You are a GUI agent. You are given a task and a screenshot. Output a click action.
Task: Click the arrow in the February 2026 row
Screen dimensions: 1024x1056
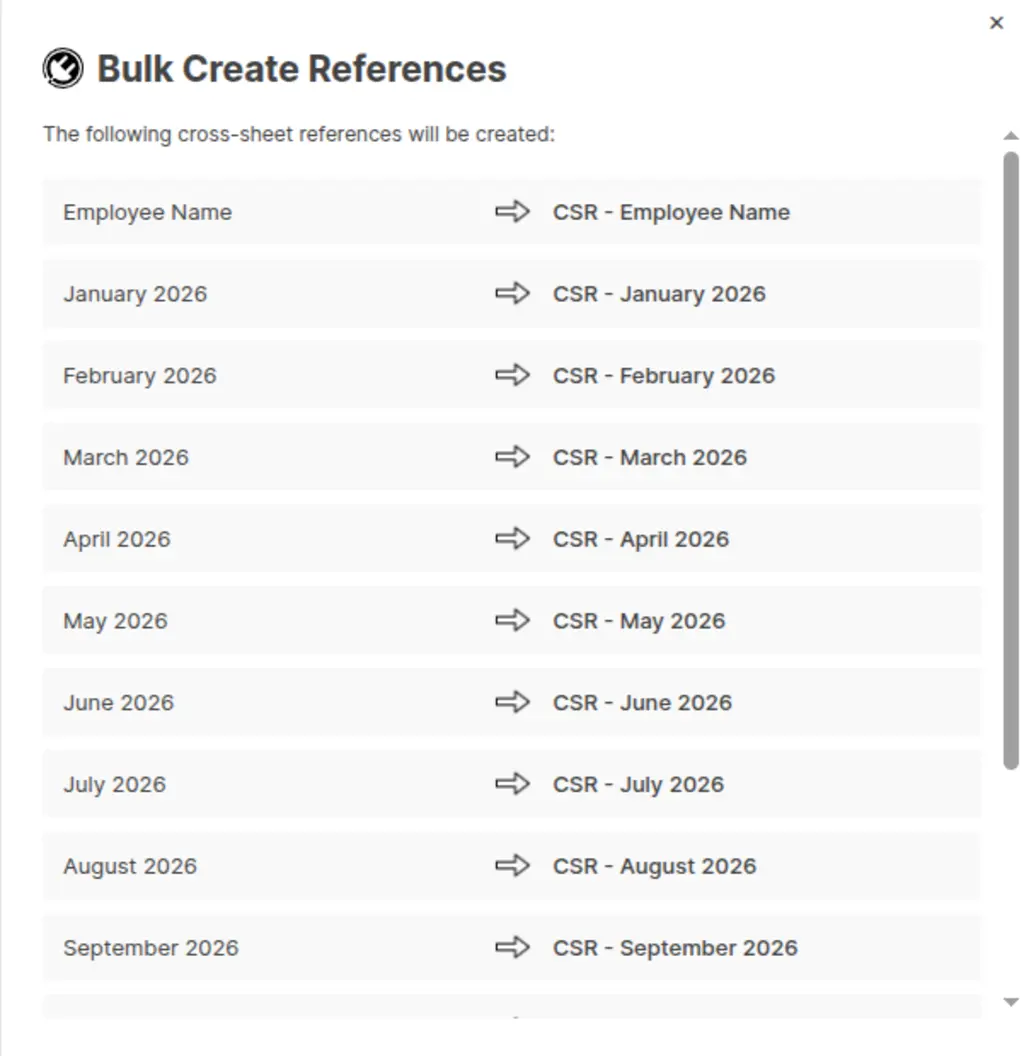click(513, 375)
